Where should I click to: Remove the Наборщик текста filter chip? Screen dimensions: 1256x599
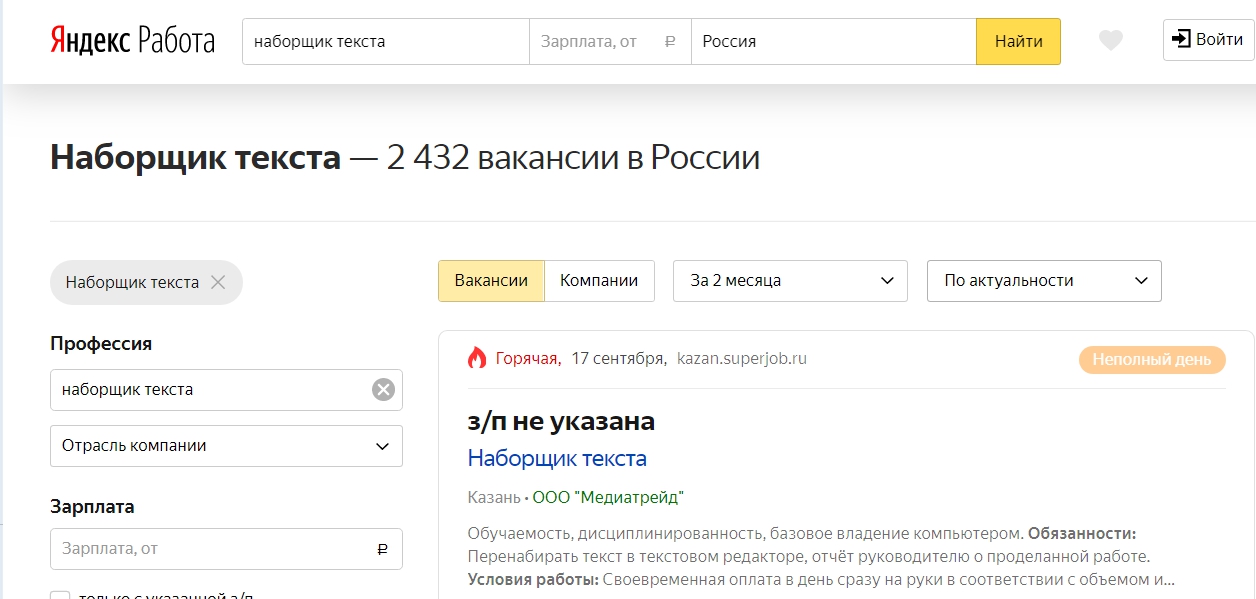click(218, 283)
